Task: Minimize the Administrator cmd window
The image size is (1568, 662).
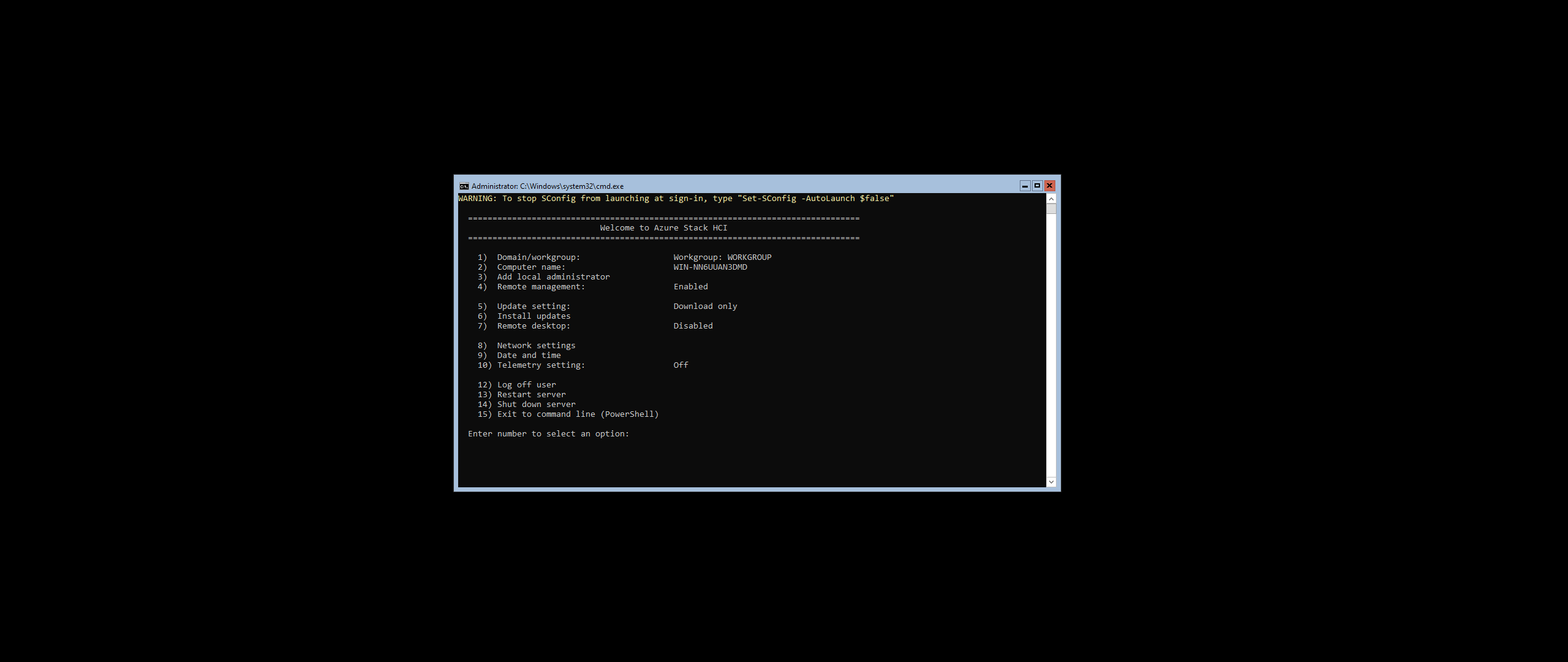Action: pos(1025,186)
